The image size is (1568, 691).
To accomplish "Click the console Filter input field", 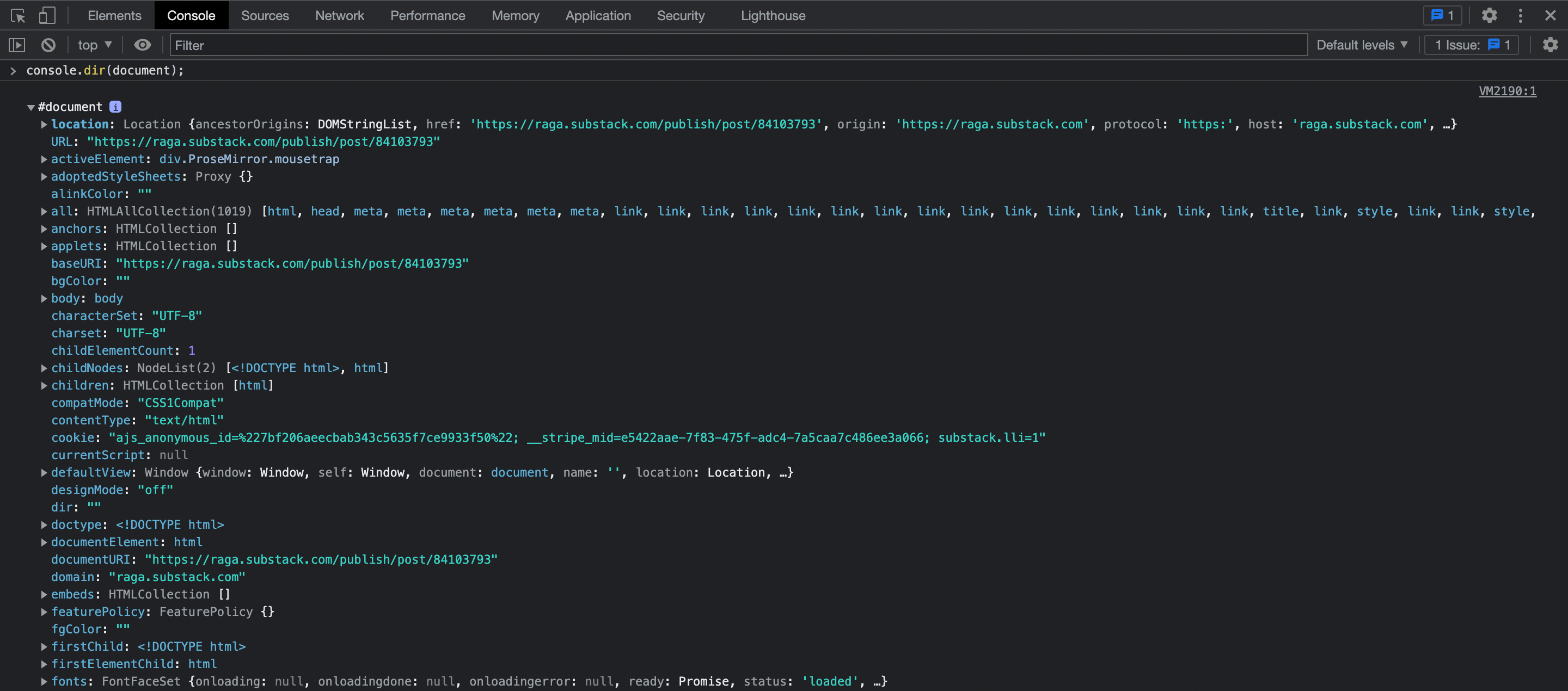I will pyautogui.click(x=426, y=45).
